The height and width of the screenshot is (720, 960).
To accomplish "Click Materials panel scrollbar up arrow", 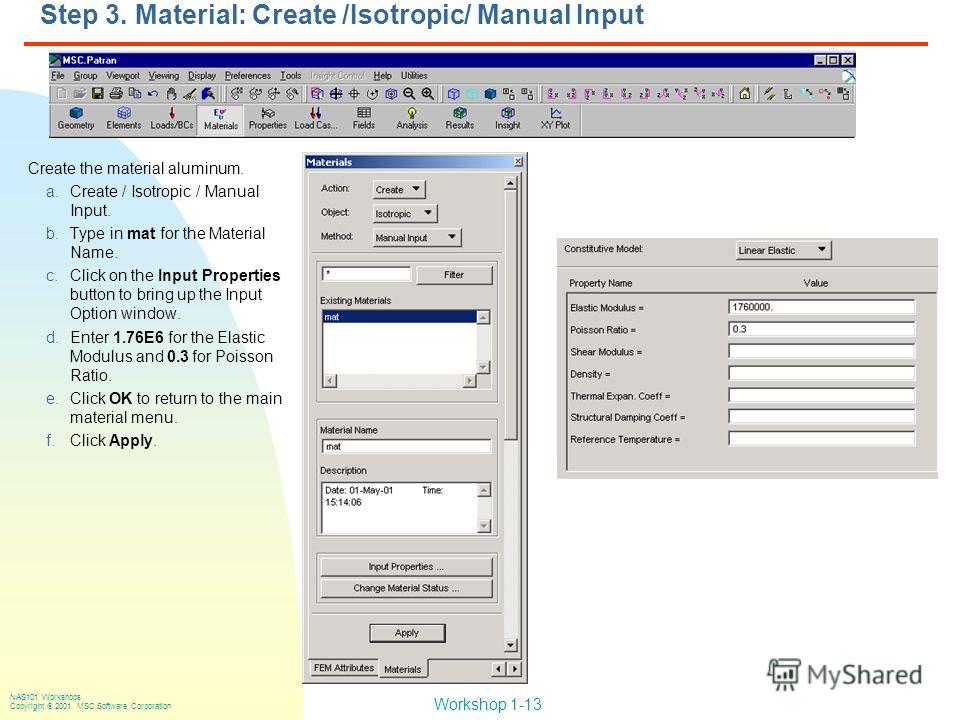I will tap(511, 183).
